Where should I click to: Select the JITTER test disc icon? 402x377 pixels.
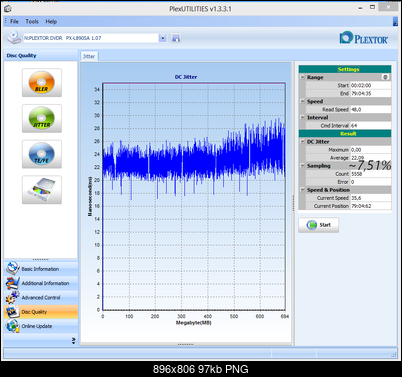(42, 118)
